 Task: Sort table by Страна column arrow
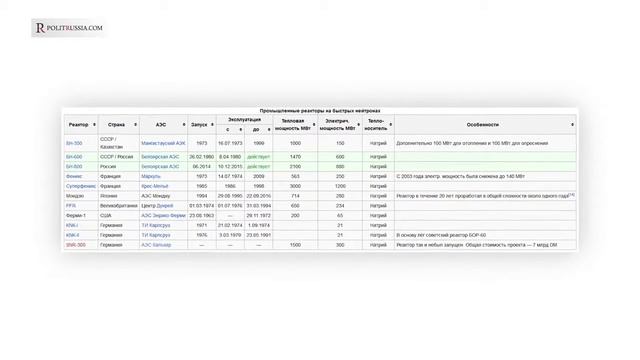[136, 124]
